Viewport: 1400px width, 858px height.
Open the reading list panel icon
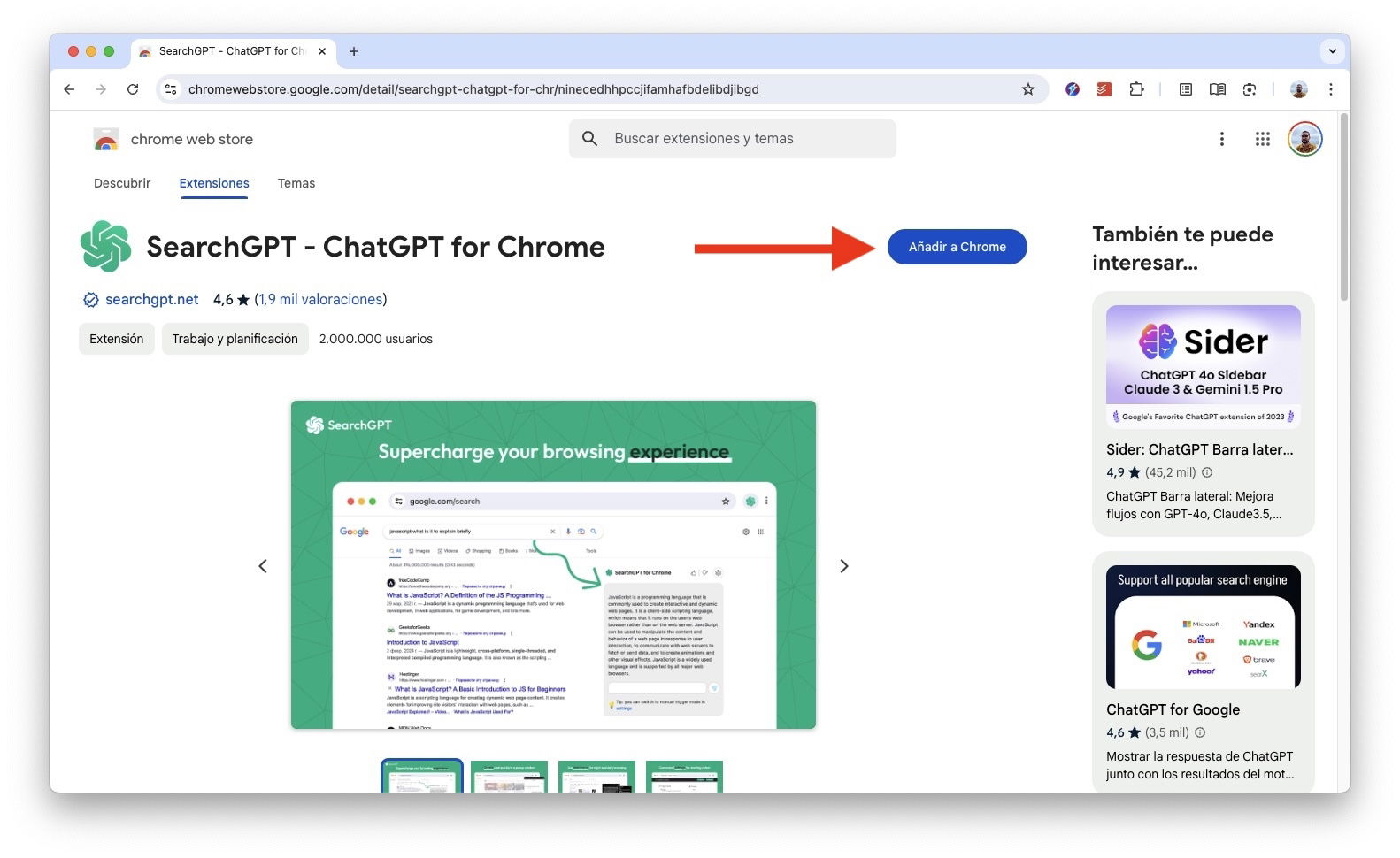1186,89
